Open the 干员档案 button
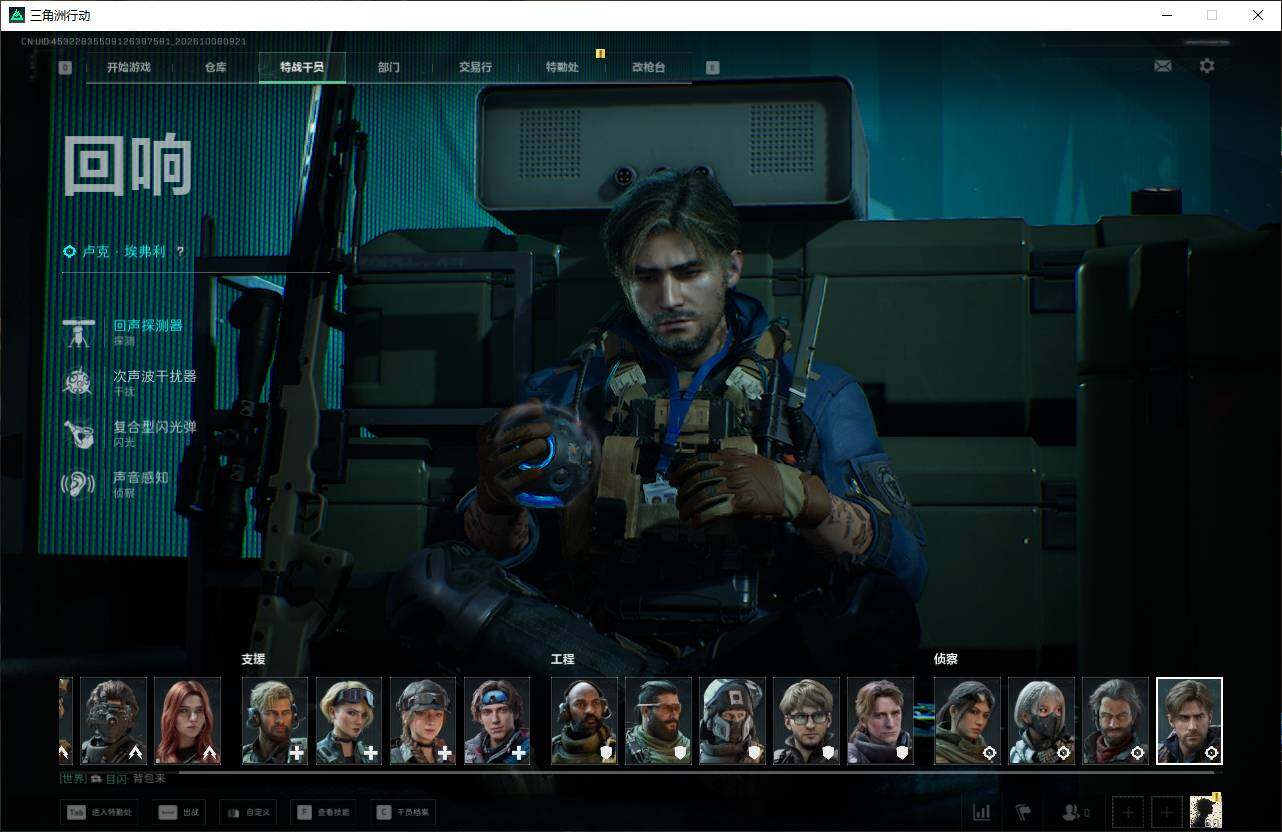 [405, 812]
